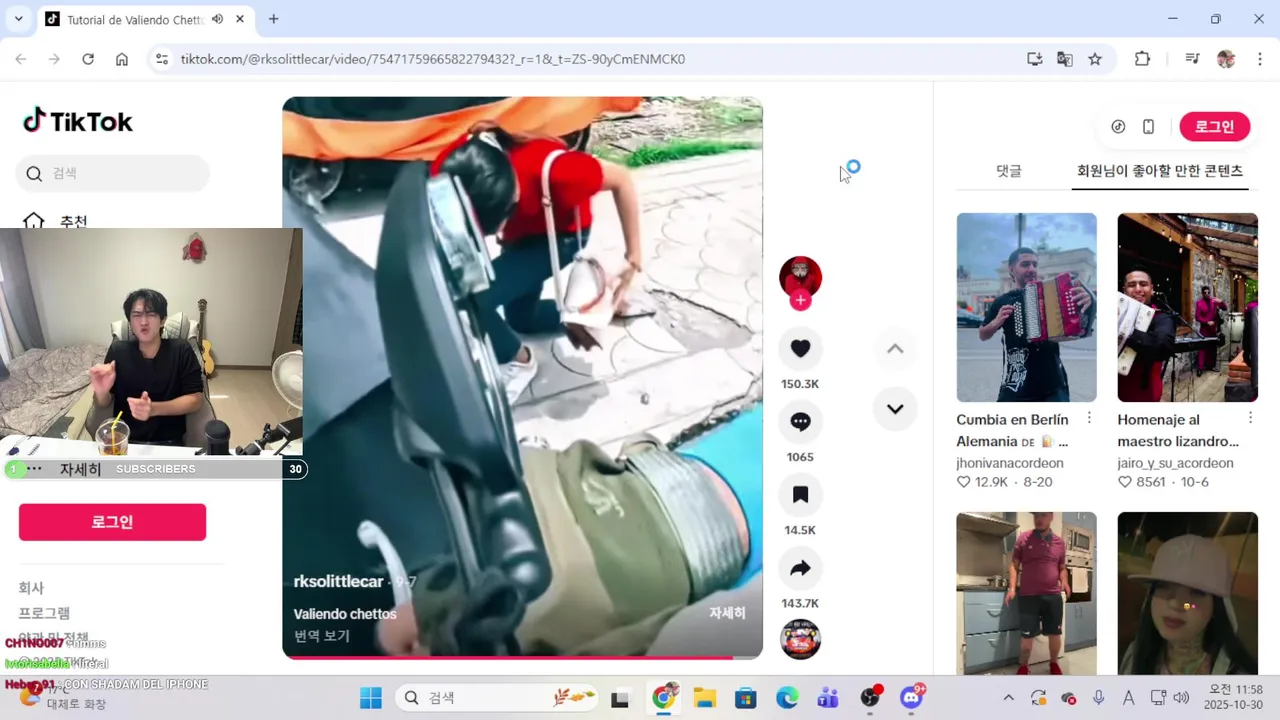The height and width of the screenshot is (720, 1280).
Task: Open Chrome from the taskbar
Action: coord(664,698)
